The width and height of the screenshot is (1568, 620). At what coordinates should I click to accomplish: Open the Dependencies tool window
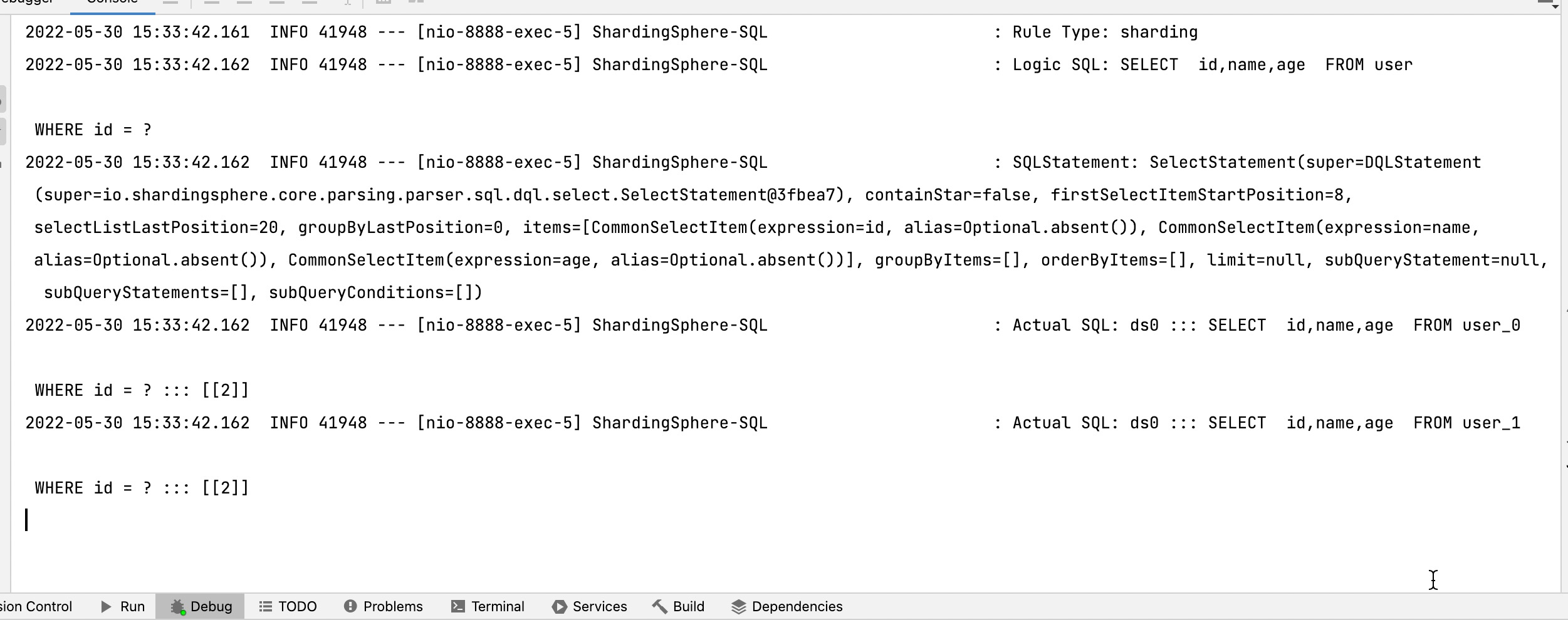(787, 606)
